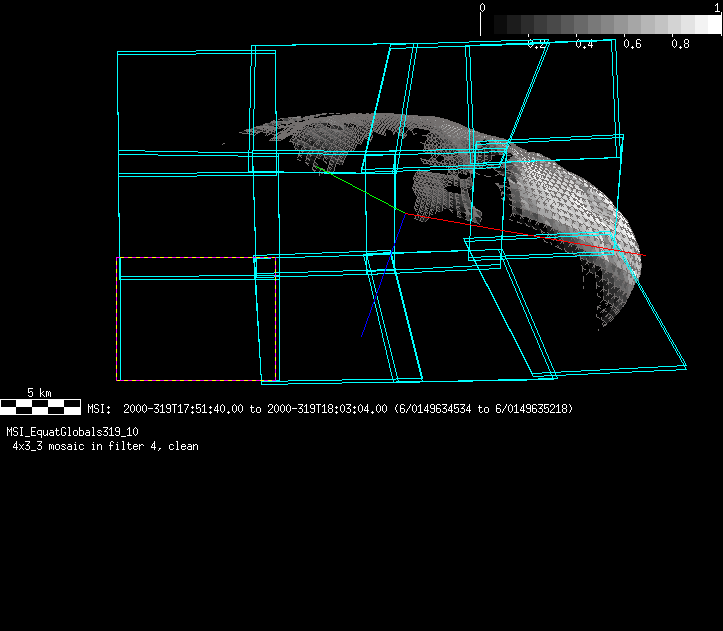This screenshot has height=631, width=723.
Task: Click the "5 km" scale label
Action: (39, 393)
